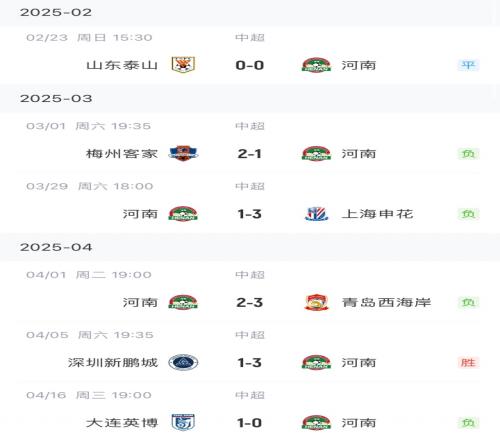The height and width of the screenshot is (440, 500).
Task: Select the 2025-03 month header
Action: (250, 99)
